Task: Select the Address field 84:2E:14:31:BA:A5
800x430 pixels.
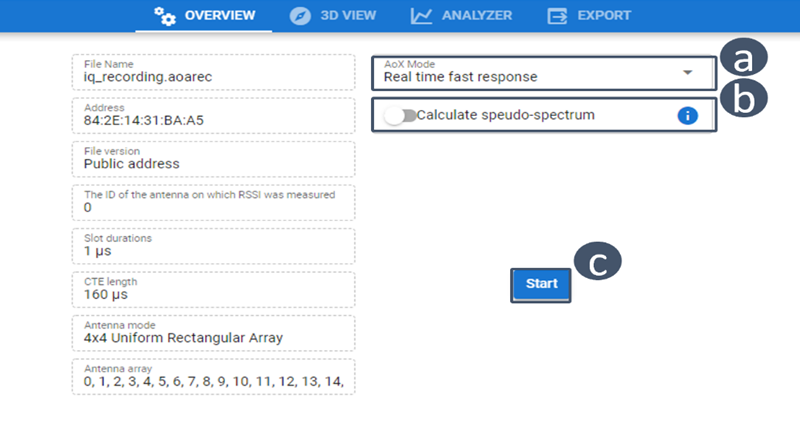Action: tap(213, 115)
